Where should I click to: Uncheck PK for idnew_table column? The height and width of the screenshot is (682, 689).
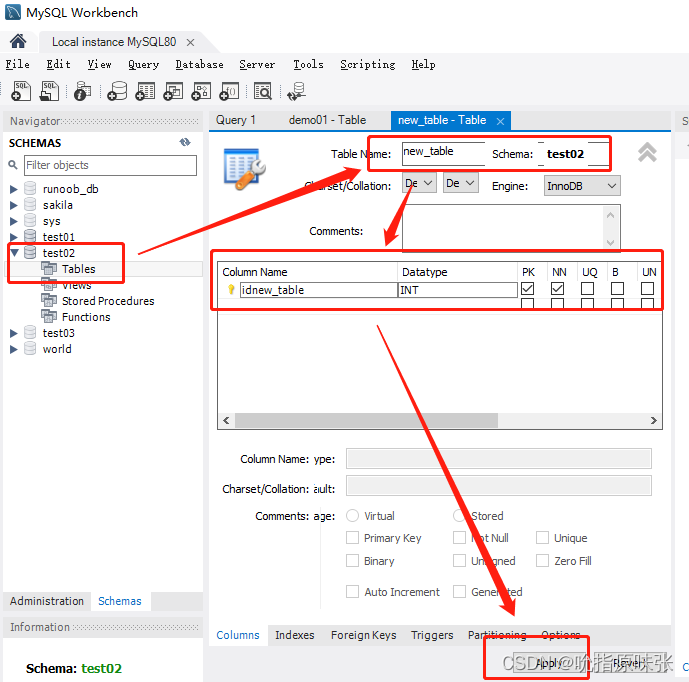527,289
